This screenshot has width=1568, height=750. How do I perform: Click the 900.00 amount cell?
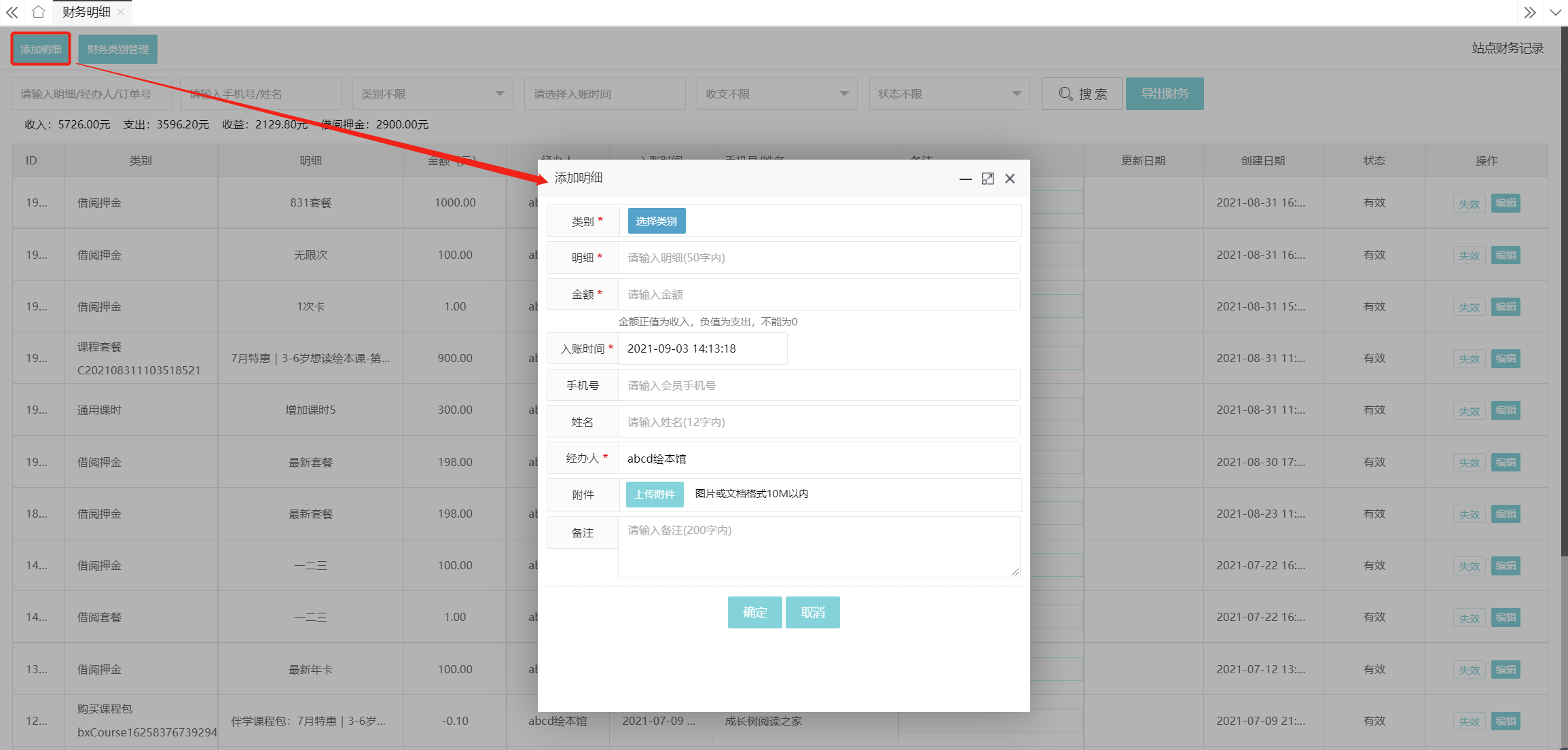pyautogui.click(x=455, y=358)
